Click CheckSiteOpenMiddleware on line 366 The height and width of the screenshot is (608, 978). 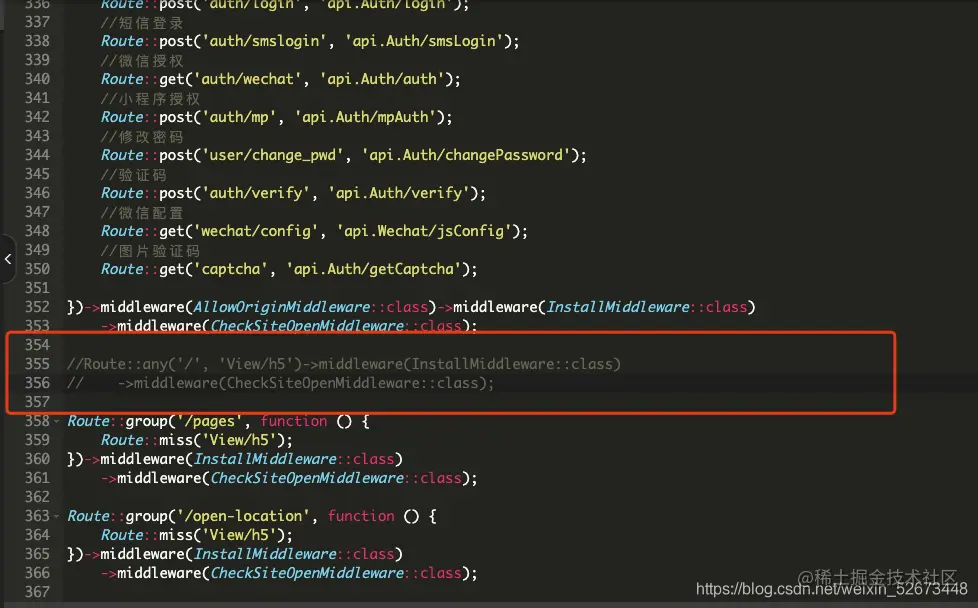click(x=307, y=573)
